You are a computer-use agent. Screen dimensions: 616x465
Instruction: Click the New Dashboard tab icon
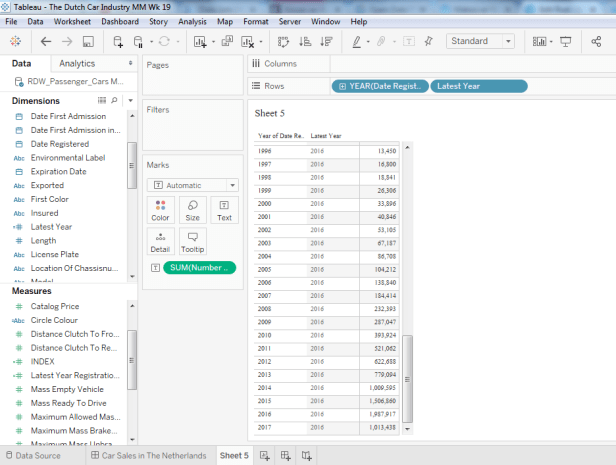[x=286, y=455]
